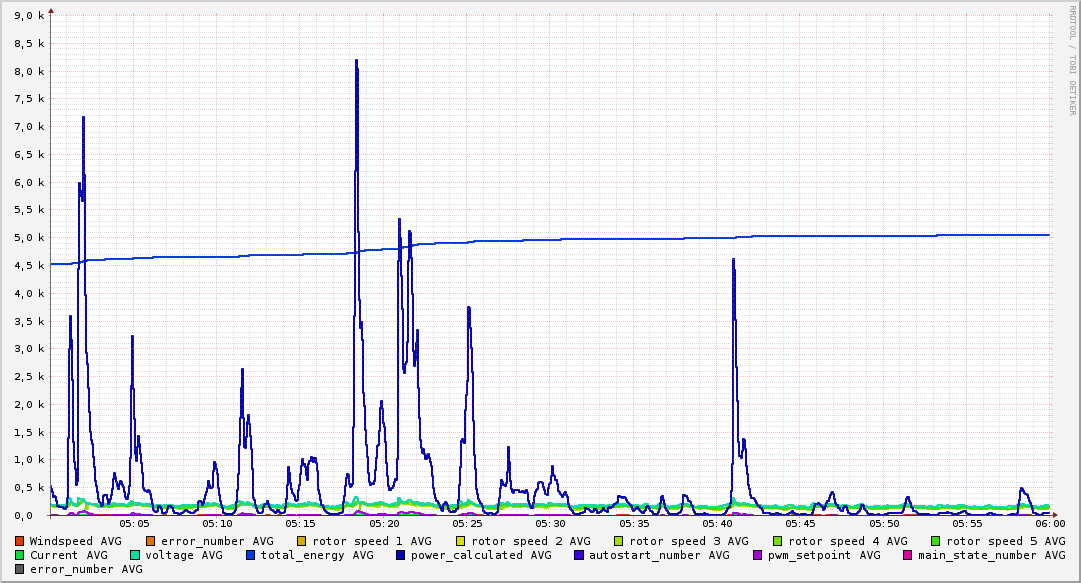The height and width of the screenshot is (583, 1081).
Task: Click the 05:40 time axis label
Action: click(718, 524)
